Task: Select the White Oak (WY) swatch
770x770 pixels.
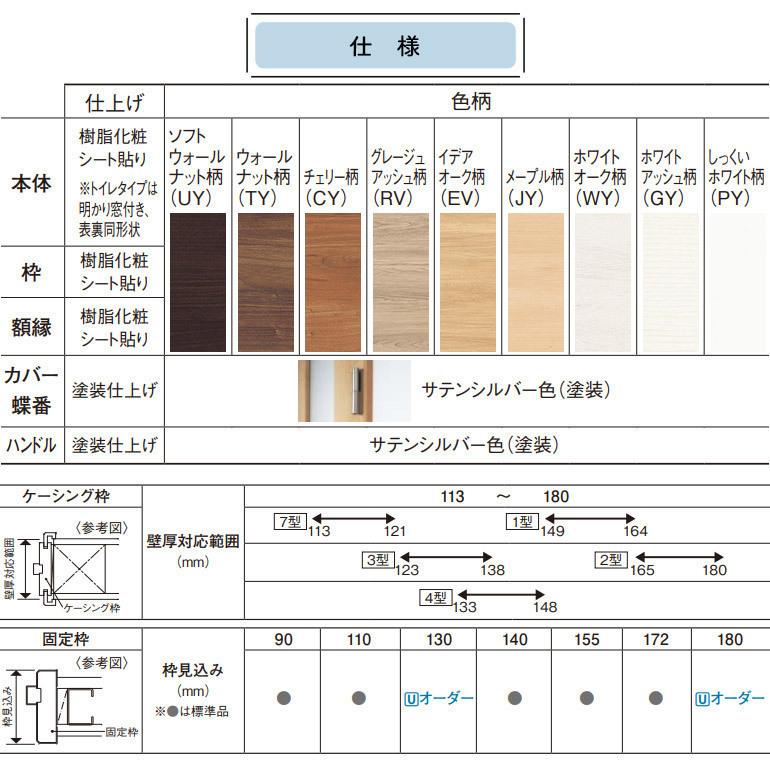Action: click(x=602, y=282)
